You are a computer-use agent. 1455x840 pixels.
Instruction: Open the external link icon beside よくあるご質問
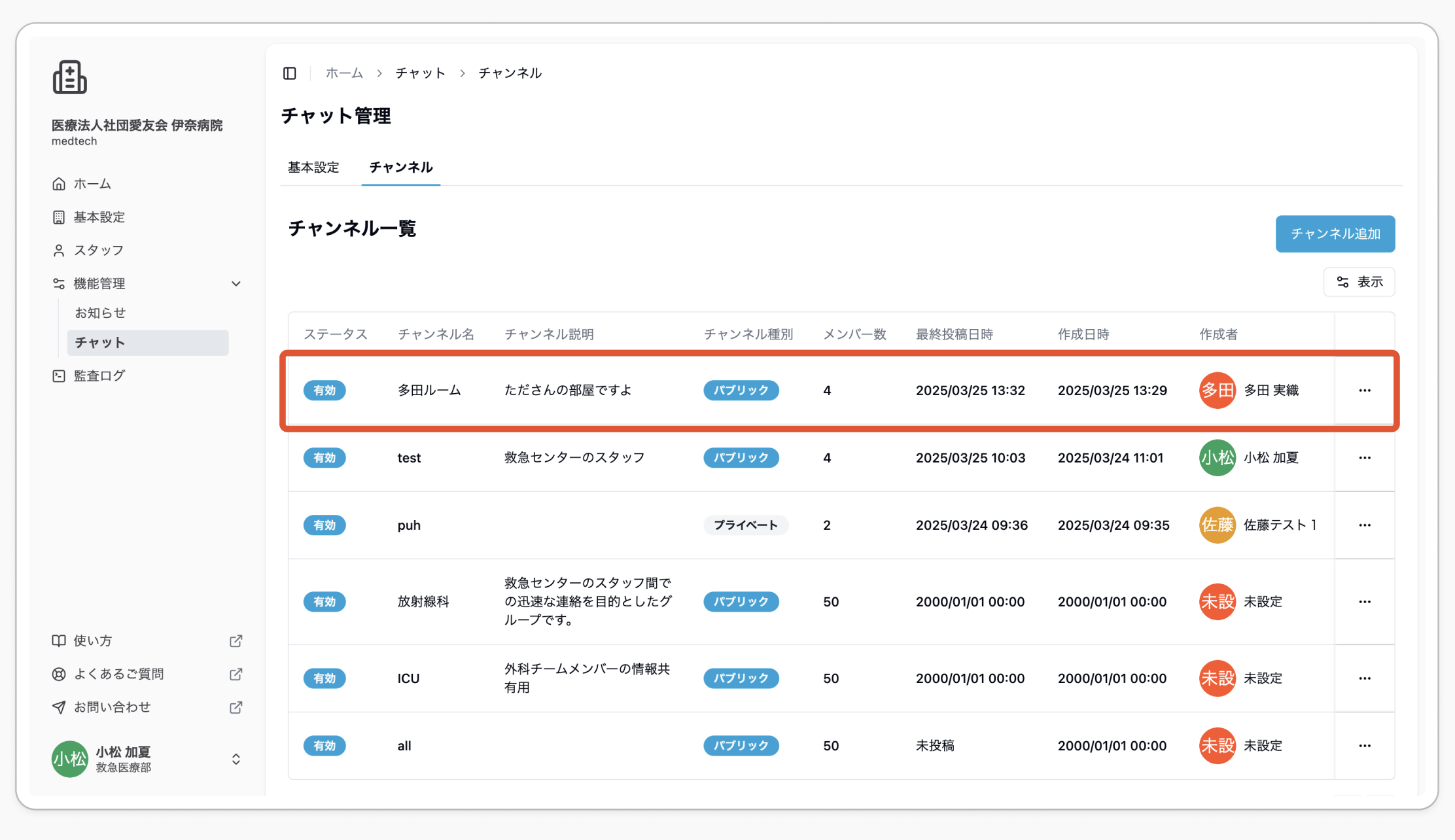click(236, 674)
